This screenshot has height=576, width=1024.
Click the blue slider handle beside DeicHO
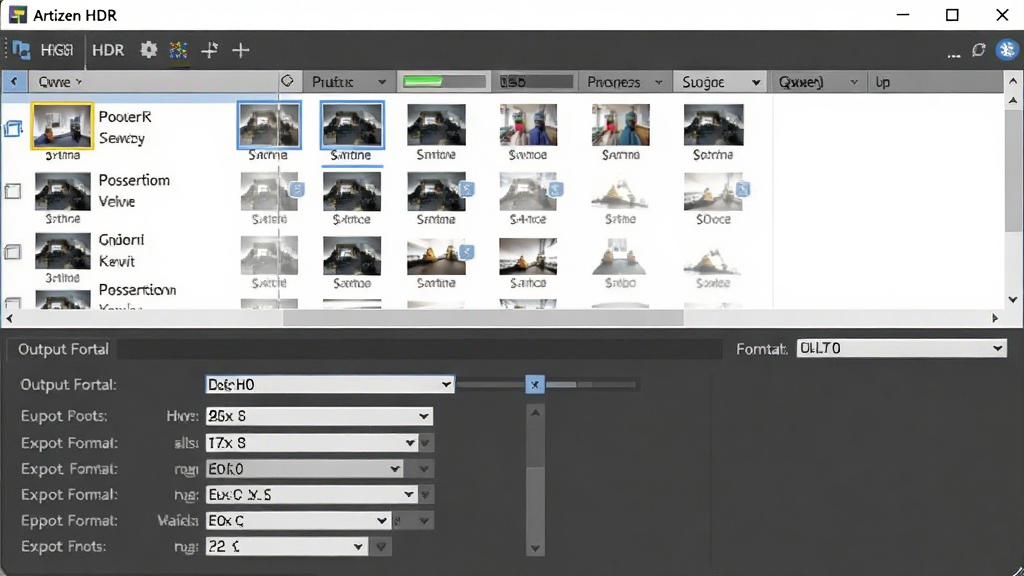point(535,384)
